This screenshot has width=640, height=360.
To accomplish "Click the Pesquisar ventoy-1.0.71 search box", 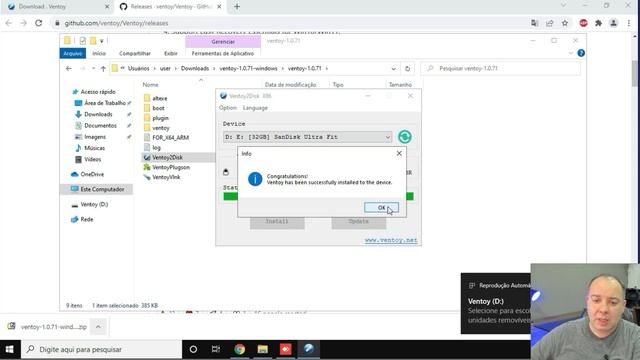I will click(x=500, y=69).
